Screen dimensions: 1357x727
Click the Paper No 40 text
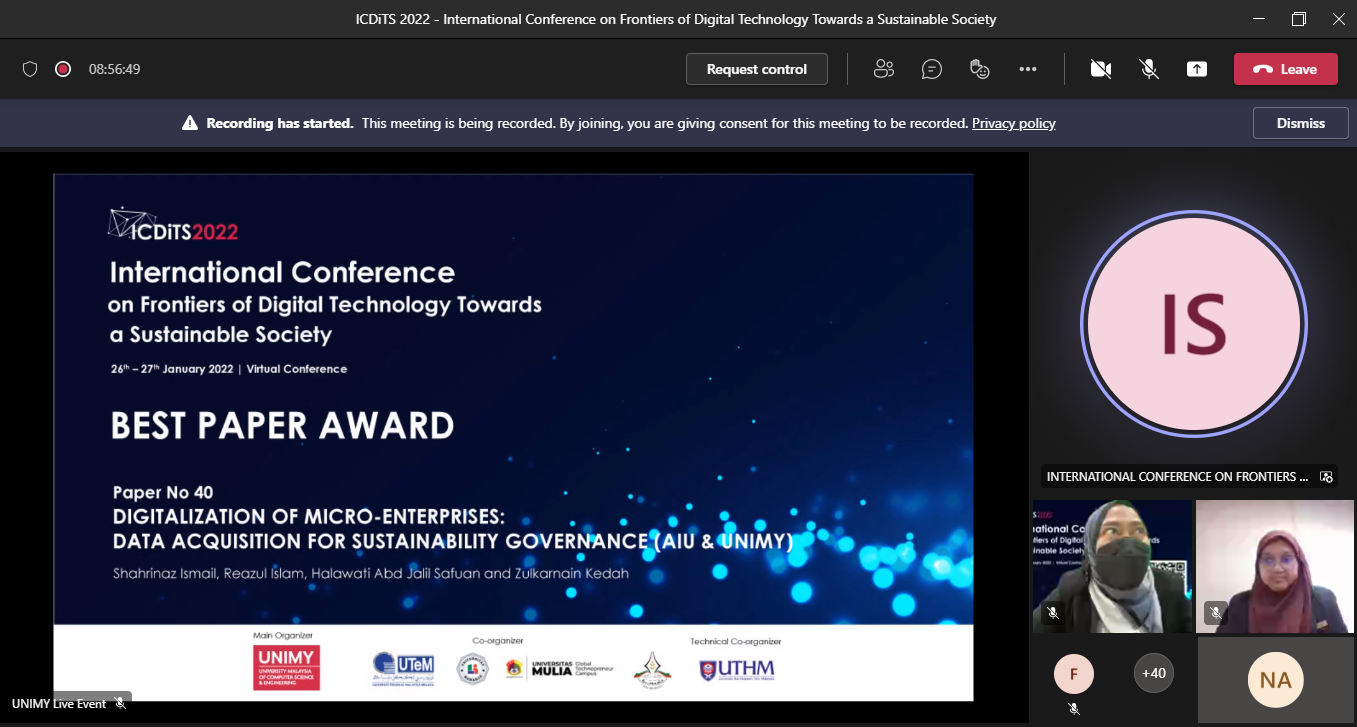163,492
